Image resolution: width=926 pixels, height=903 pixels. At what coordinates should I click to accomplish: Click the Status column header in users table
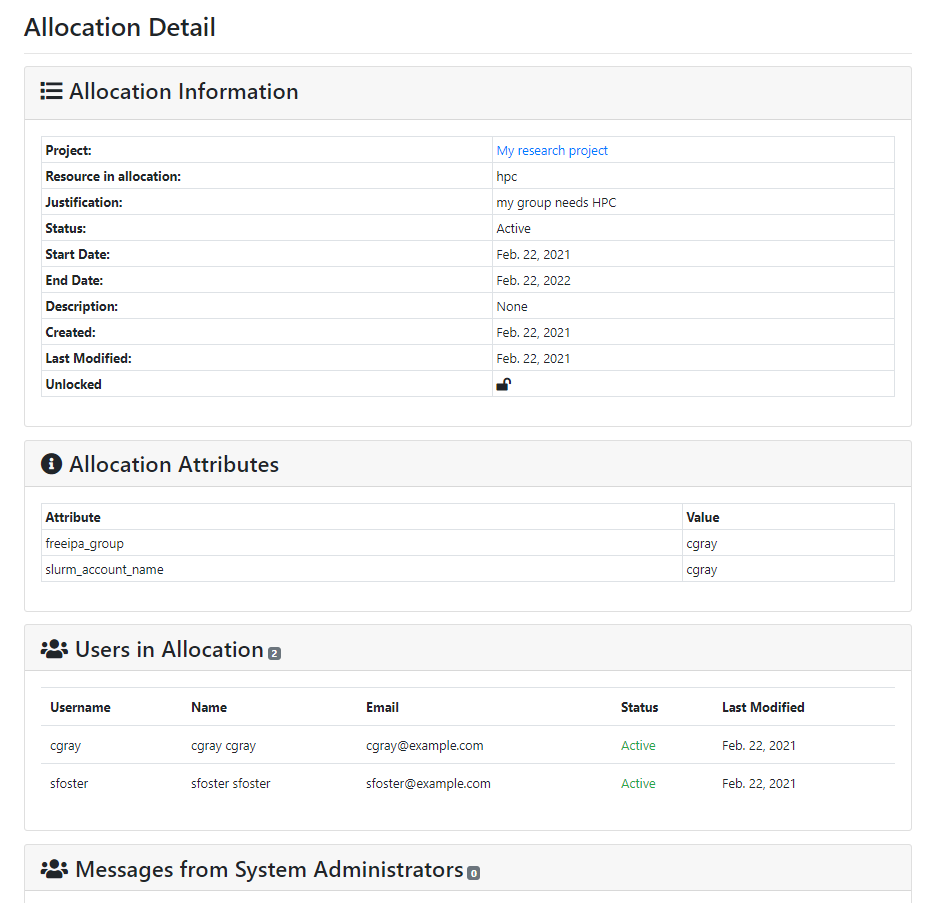[x=639, y=707]
